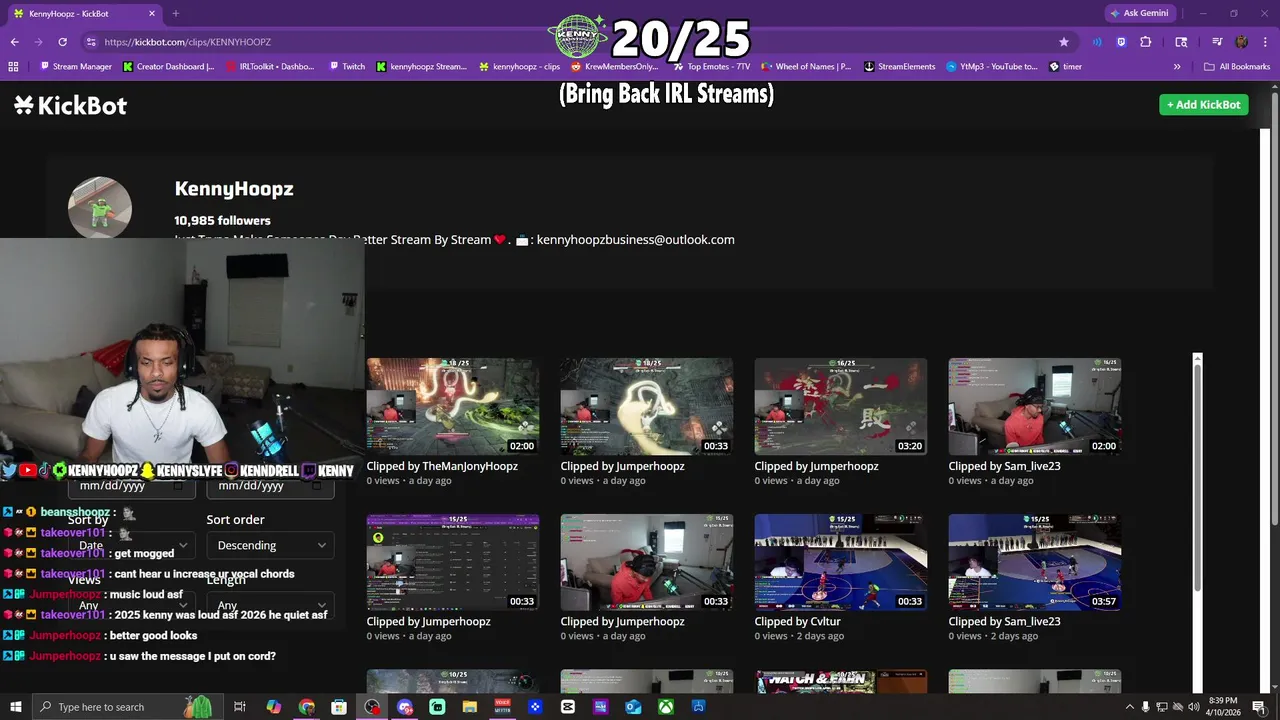Viewport: 1280px width, 720px height.
Task: Expand the Sort order Descending dropdown
Action: (x=270, y=545)
